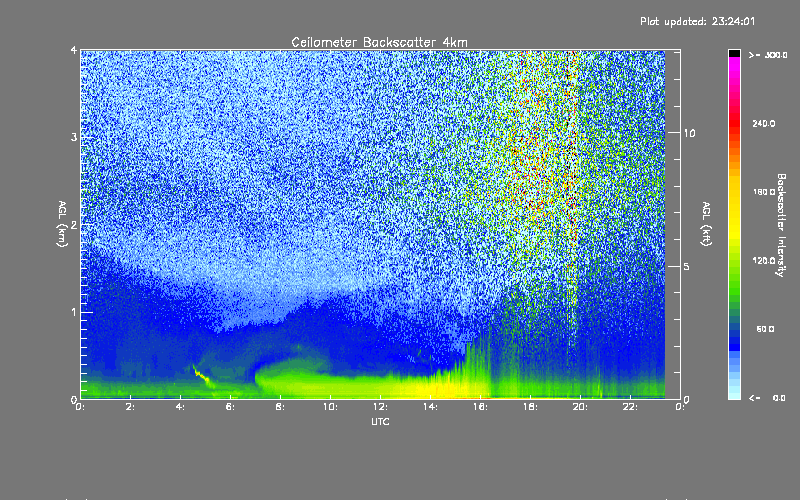Click the AGL (kft) right axis label
This screenshot has width=800, height=500.
pos(705,223)
